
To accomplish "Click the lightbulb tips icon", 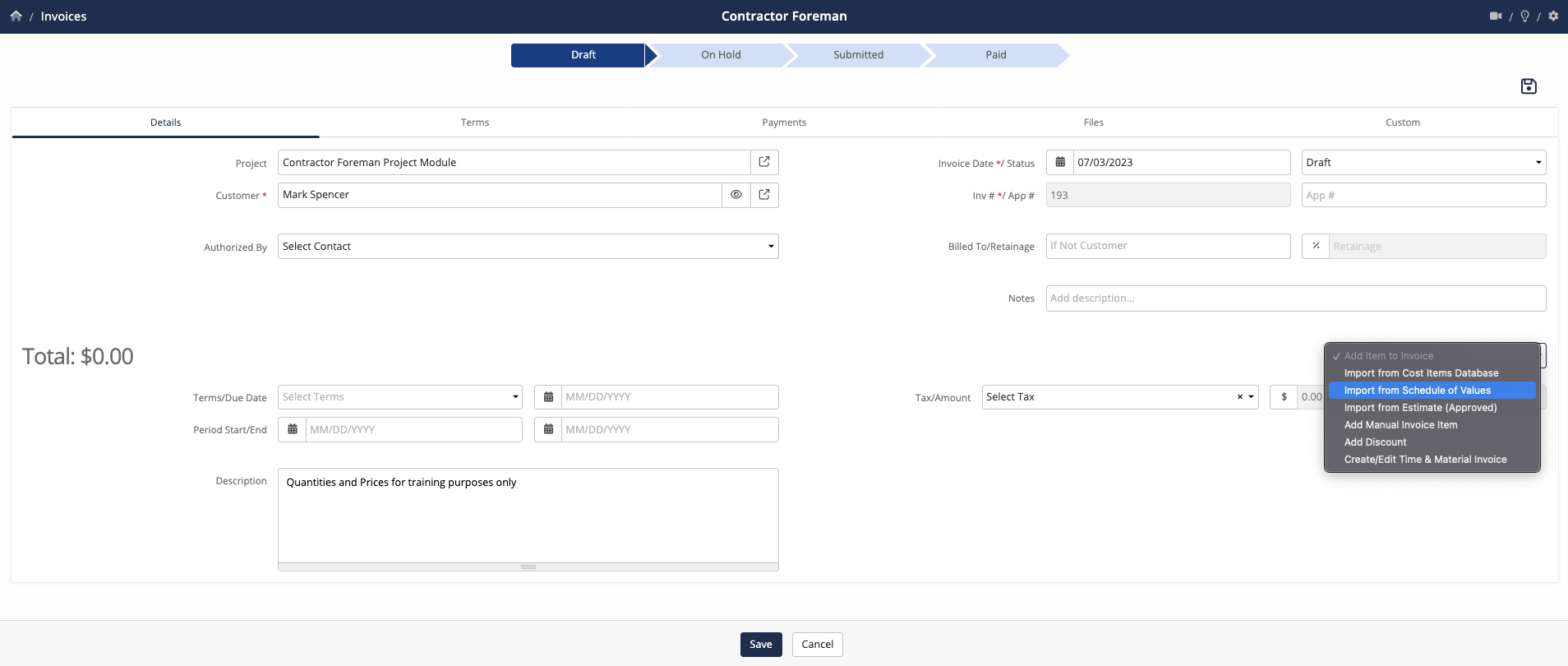I will click(1524, 16).
